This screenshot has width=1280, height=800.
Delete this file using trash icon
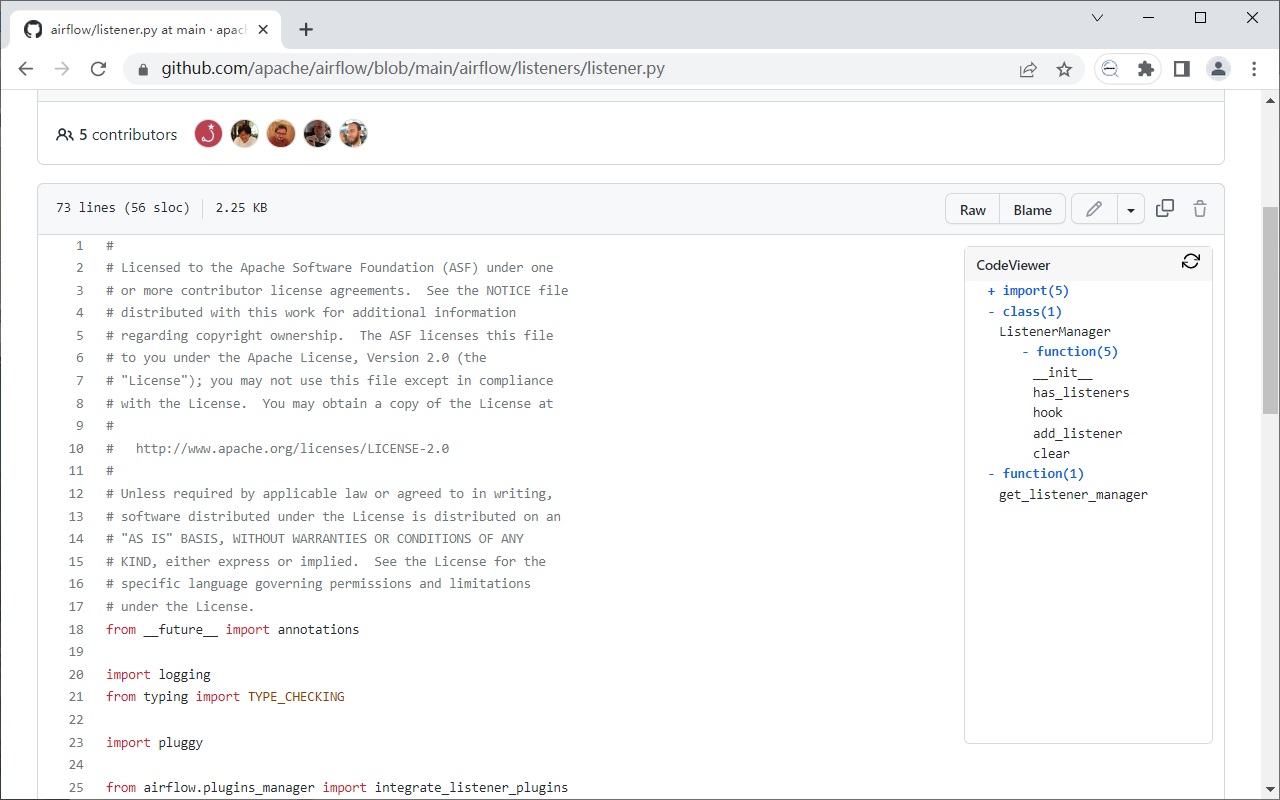coord(1199,208)
